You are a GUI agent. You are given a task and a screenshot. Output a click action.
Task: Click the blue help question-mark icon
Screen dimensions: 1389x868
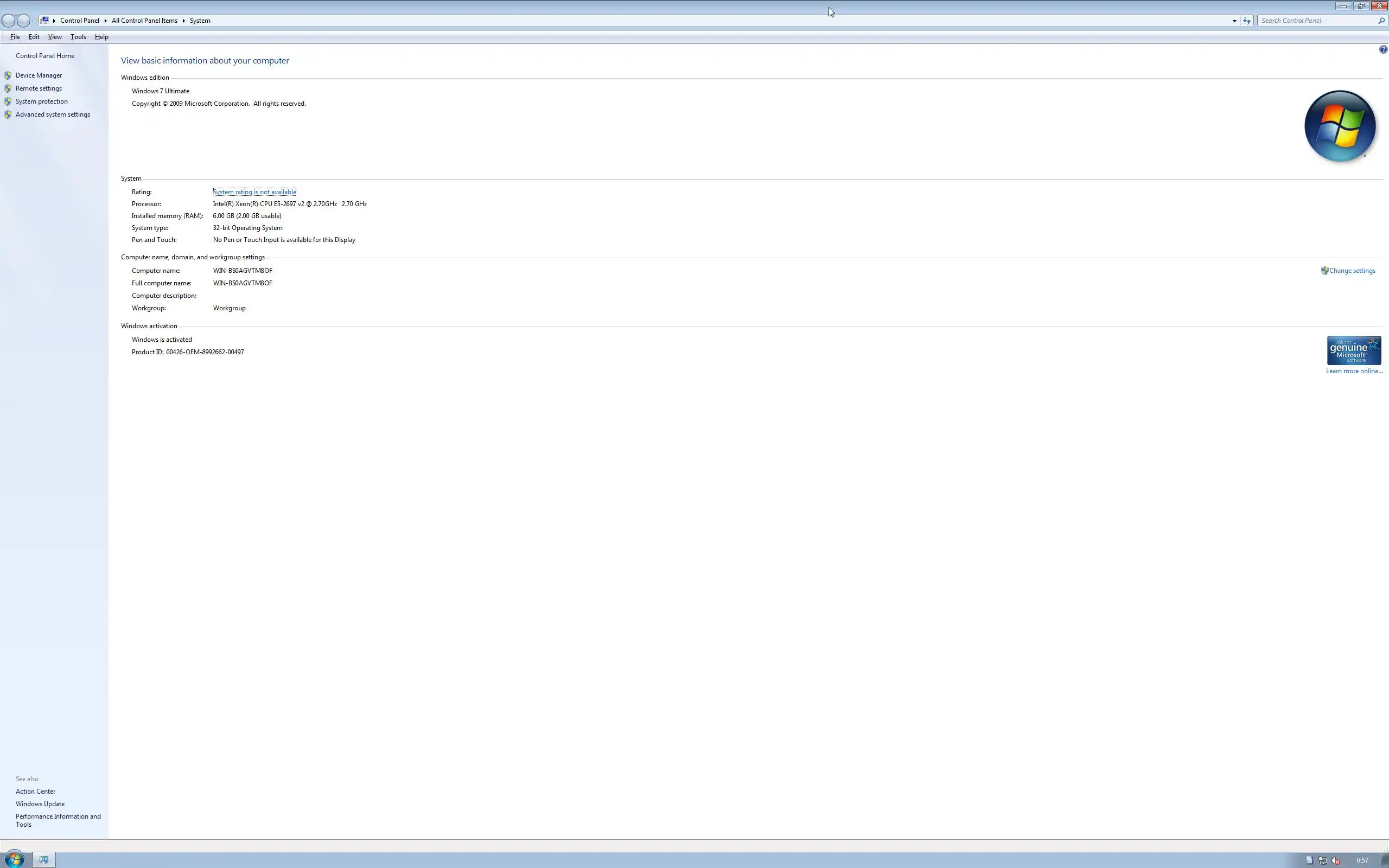pos(1382,50)
